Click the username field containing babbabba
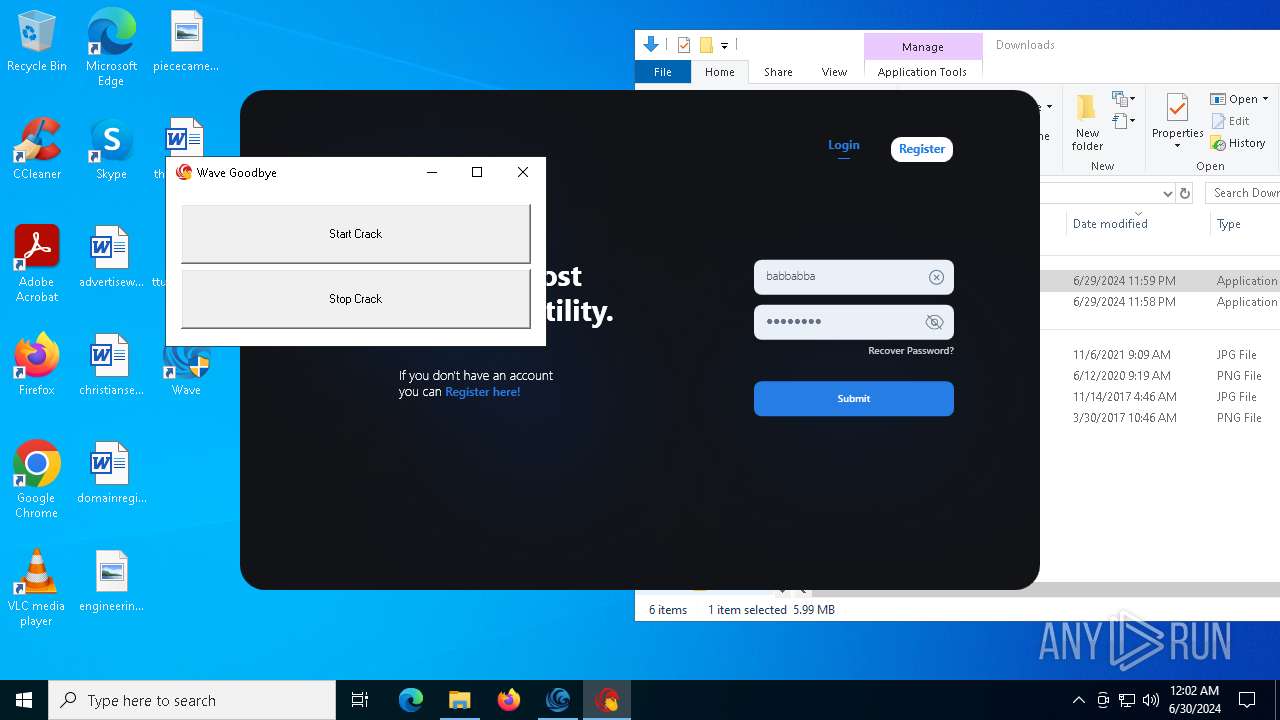Viewport: 1280px width, 720px height. 854,277
